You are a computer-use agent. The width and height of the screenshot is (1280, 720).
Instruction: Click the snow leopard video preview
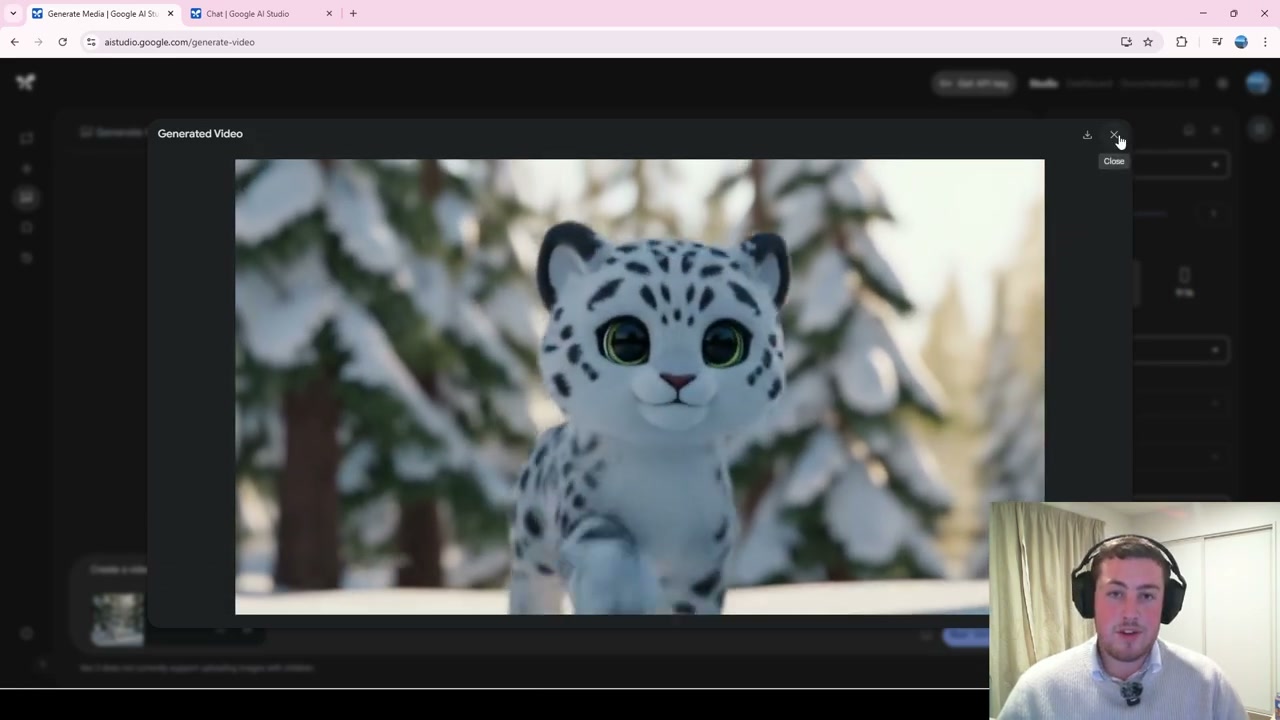tap(639, 386)
